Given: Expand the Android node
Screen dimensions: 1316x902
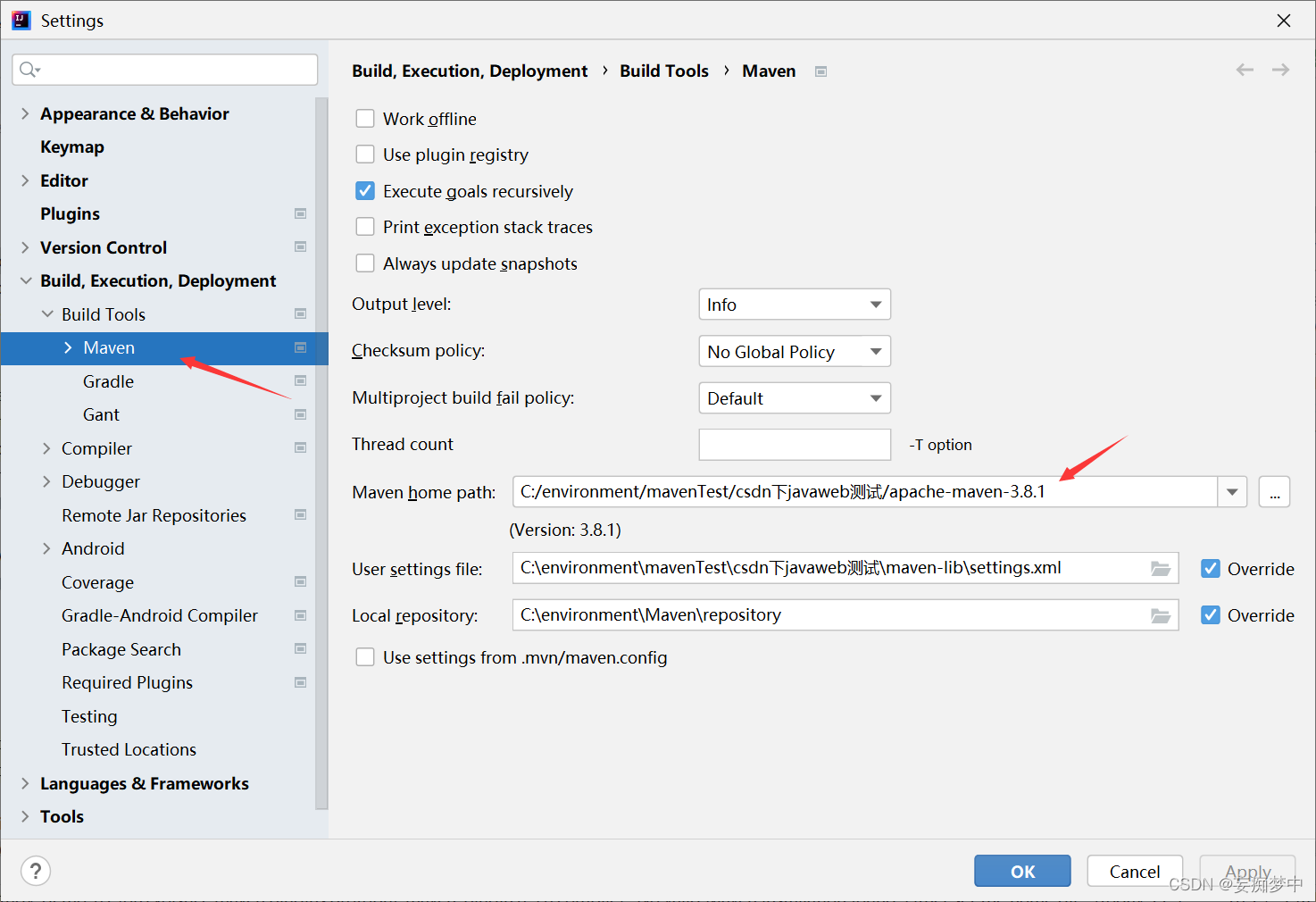Looking at the screenshot, I should point(47,548).
